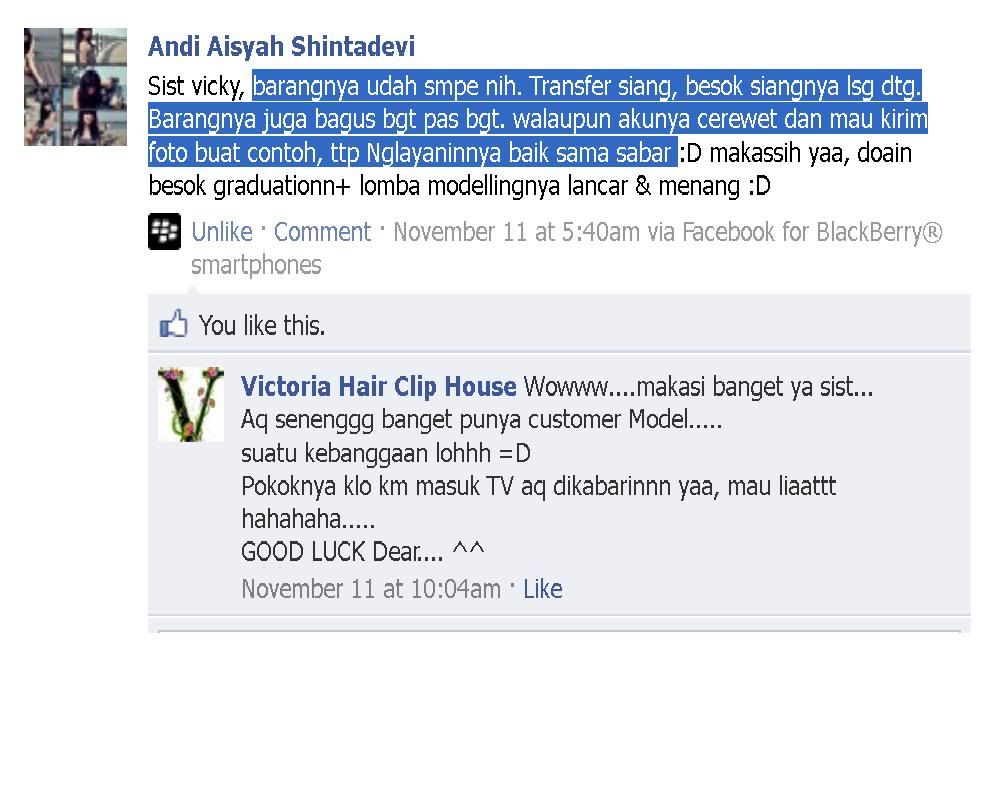Click the thumbs-up like icon
This screenshot has height=800, width=1000.
point(173,324)
